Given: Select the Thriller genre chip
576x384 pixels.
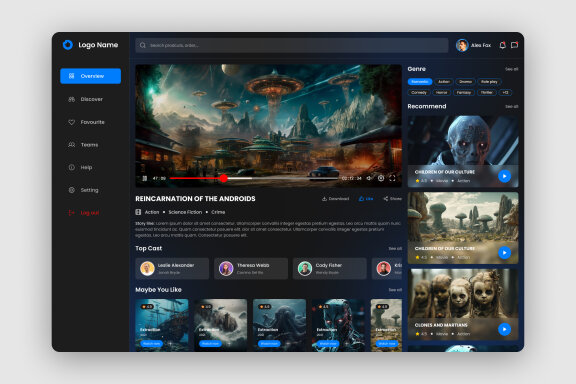Looking at the screenshot, I should pyautogui.click(x=486, y=93).
